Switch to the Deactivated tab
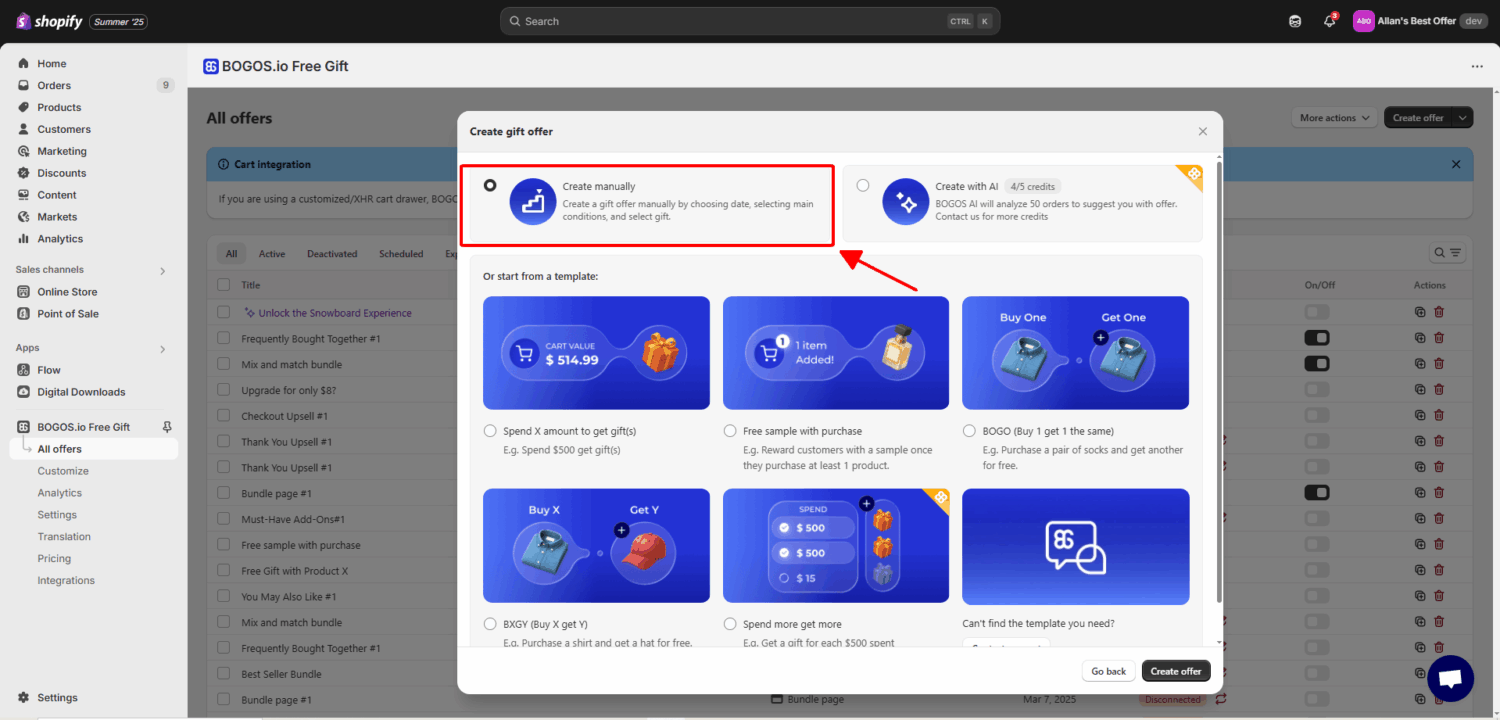 click(x=332, y=254)
